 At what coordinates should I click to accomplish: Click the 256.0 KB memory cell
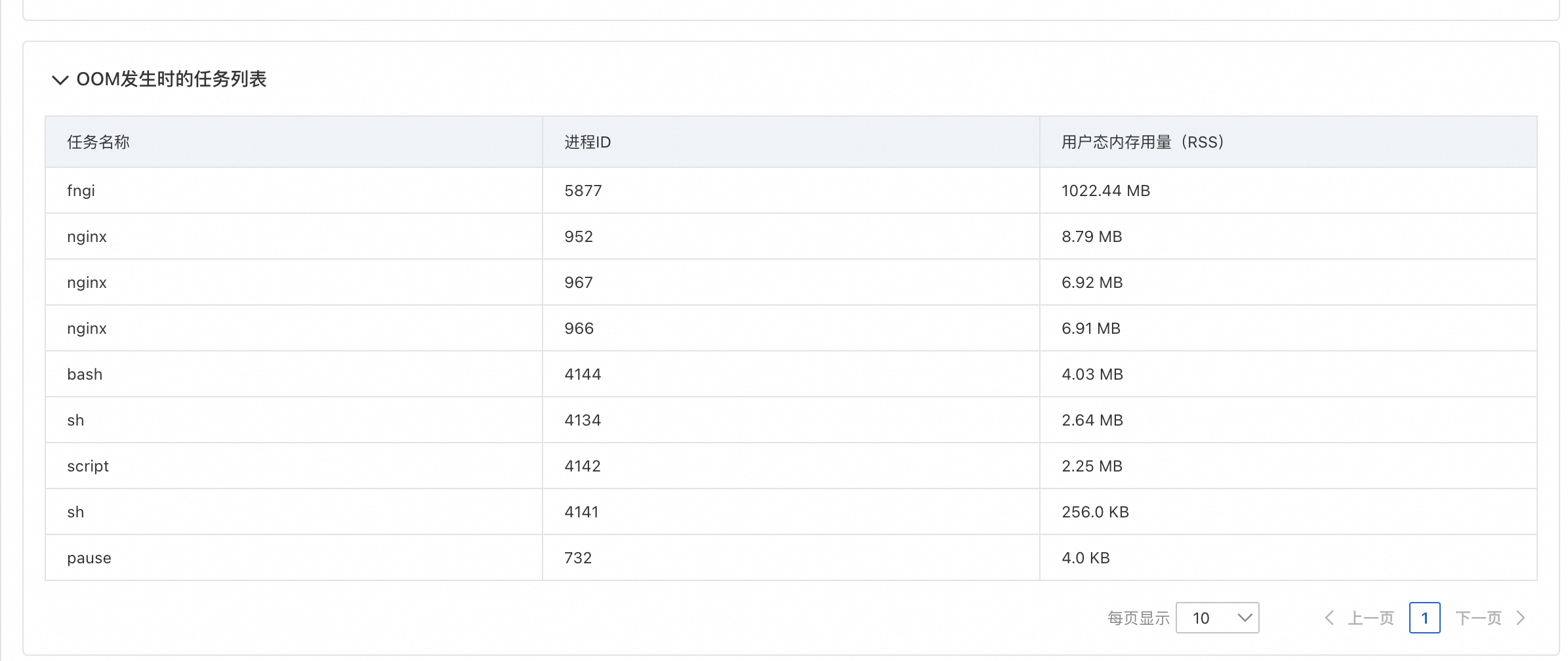click(x=1095, y=512)
